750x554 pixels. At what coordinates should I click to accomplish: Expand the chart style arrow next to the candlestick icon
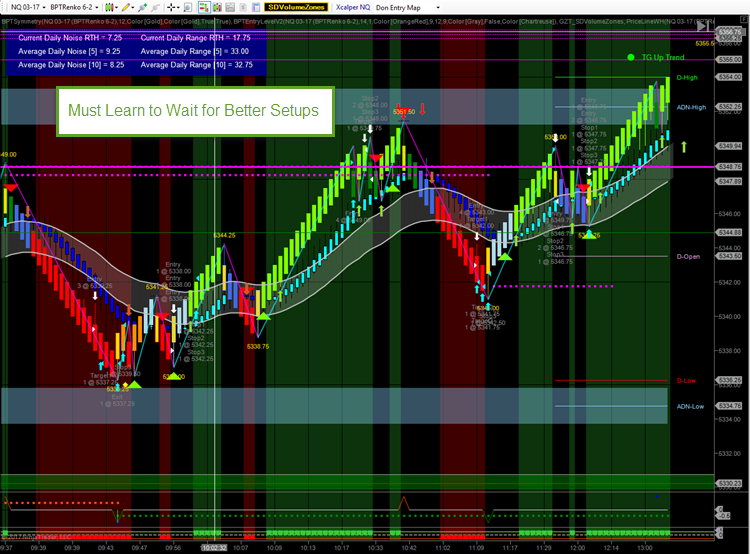pyautogui.click(x=116, y=8)
